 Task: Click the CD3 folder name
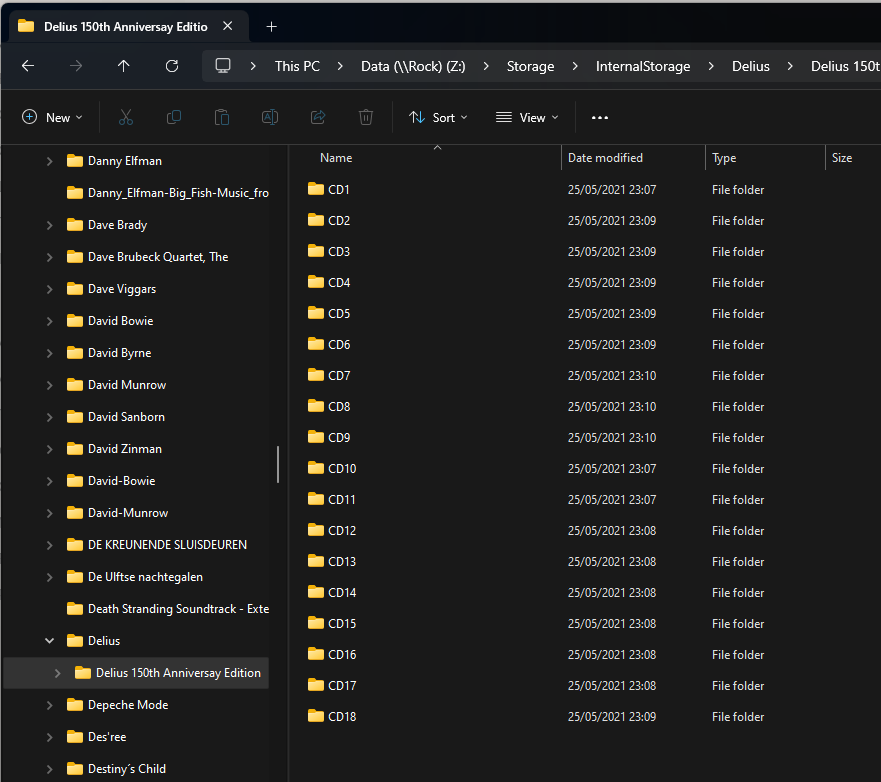click(x=339, y=251)
